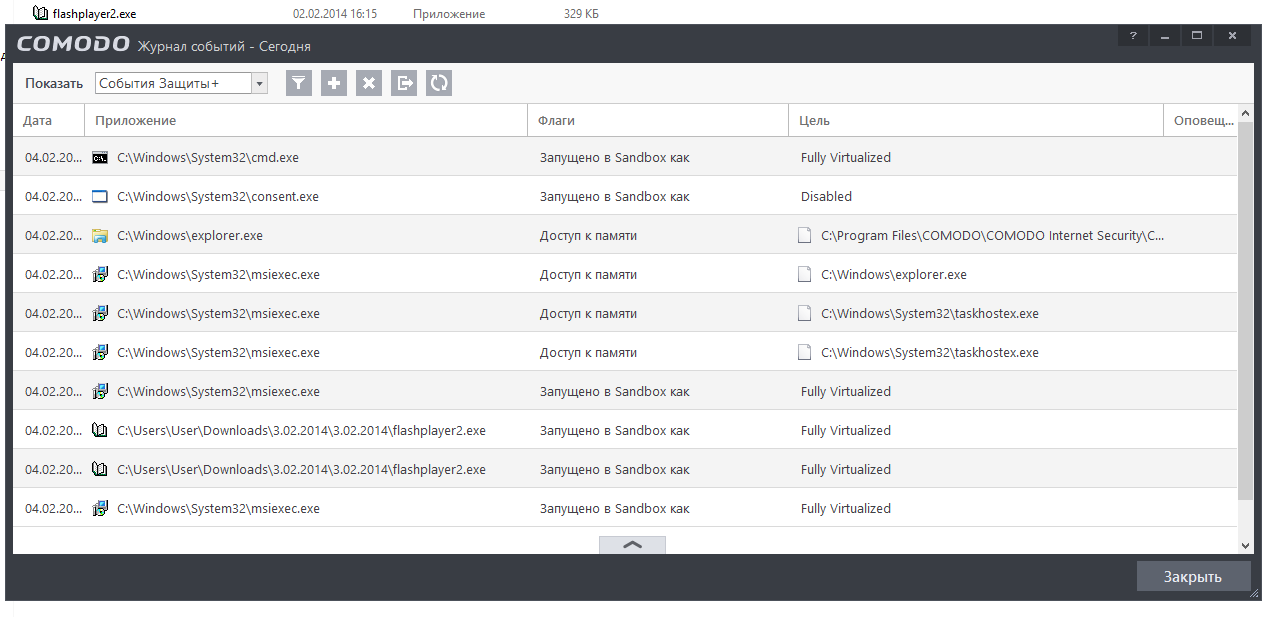Minimize the COMODO log window

(1165, 36)
